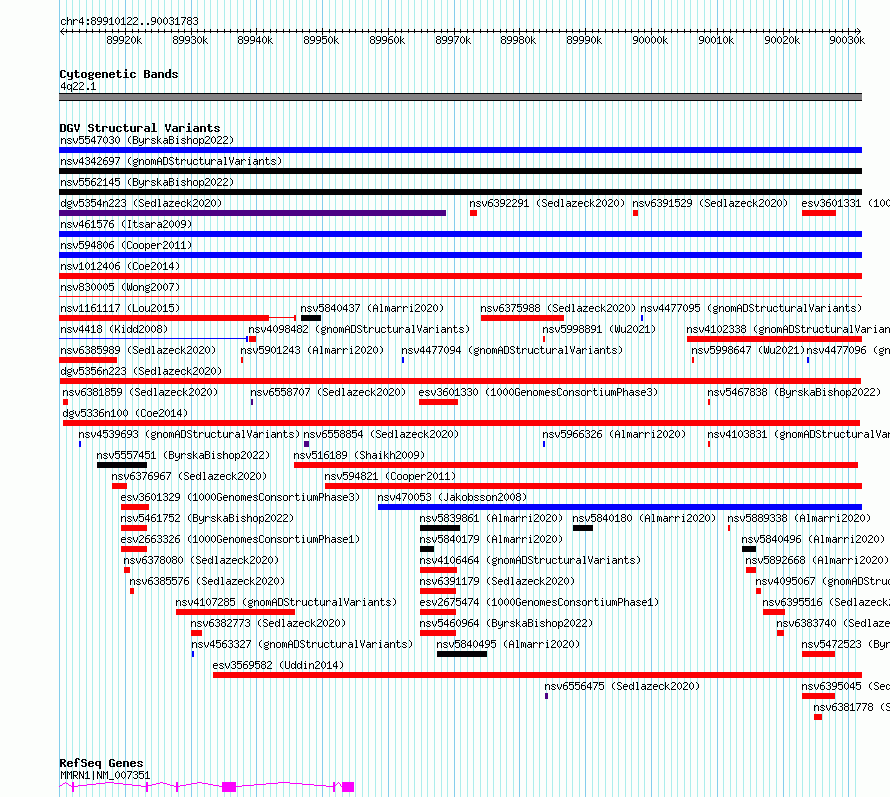Click the nsv6558707 (Sedlazeck2020) label

(x=328, y=392)
